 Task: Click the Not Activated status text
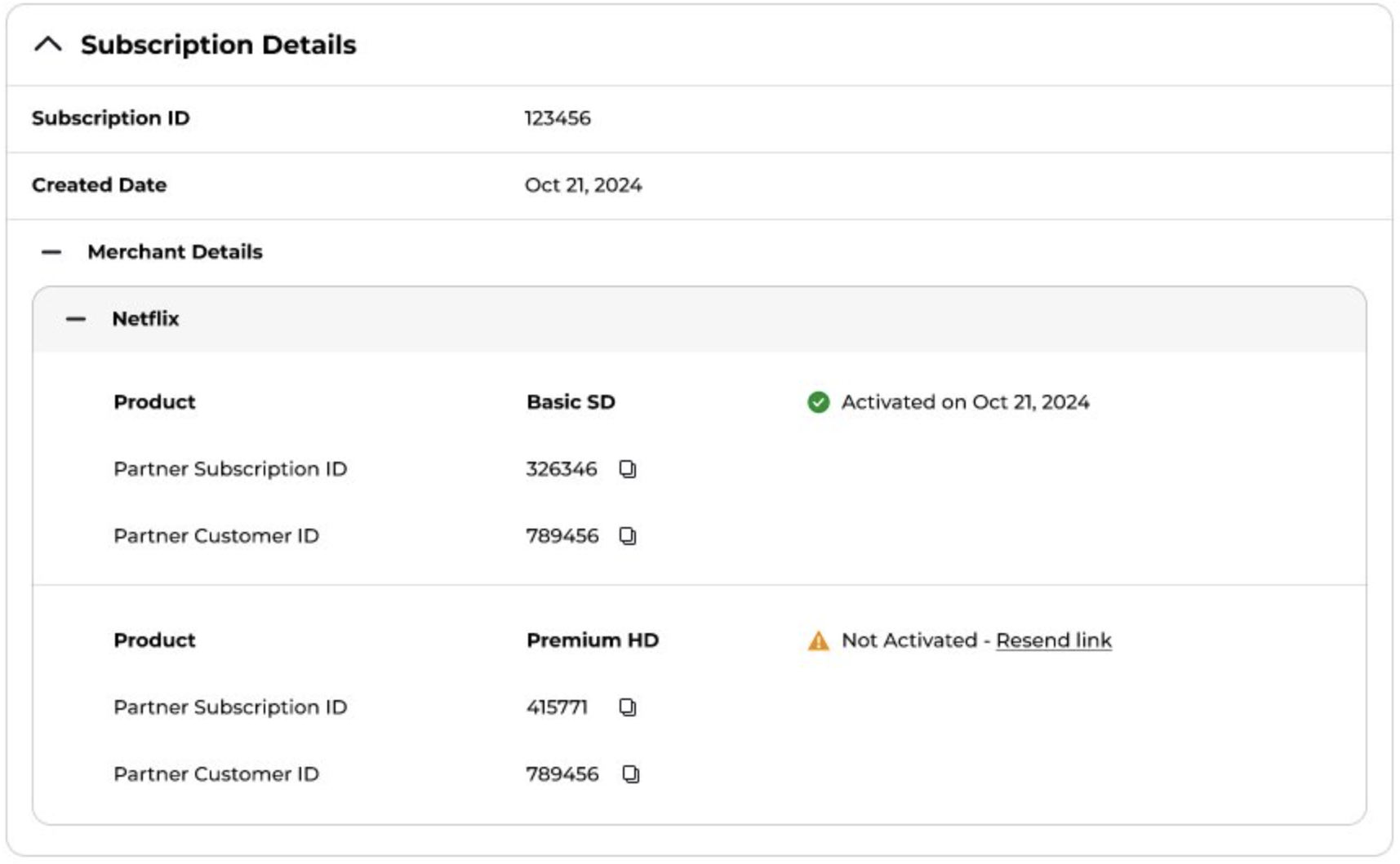(x=909, y=640)
